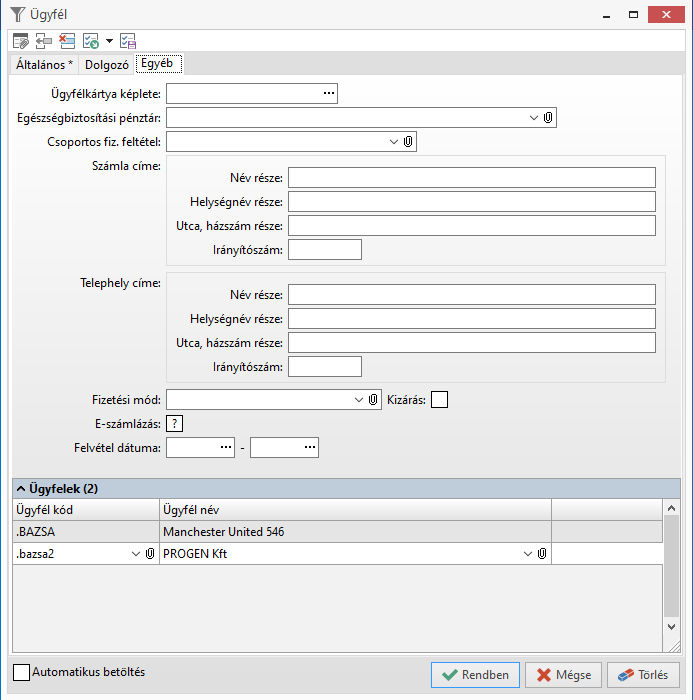Image resolution: width=693 pixels, height=700 pixels.
Task: Click the red X field toolbar icon
Action: click(x=67, y=41)
